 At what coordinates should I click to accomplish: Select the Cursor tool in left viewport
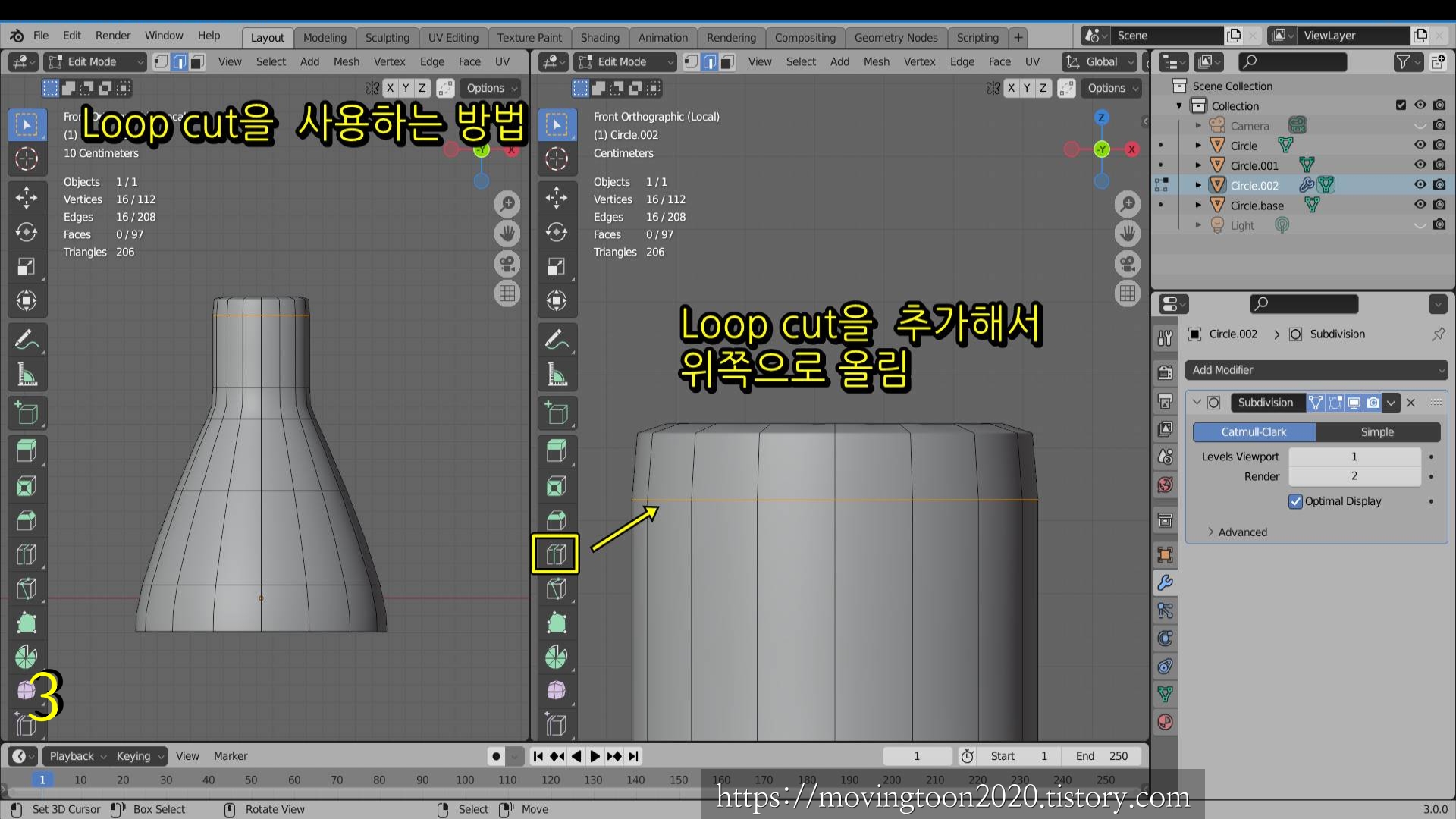click(27, 158)
